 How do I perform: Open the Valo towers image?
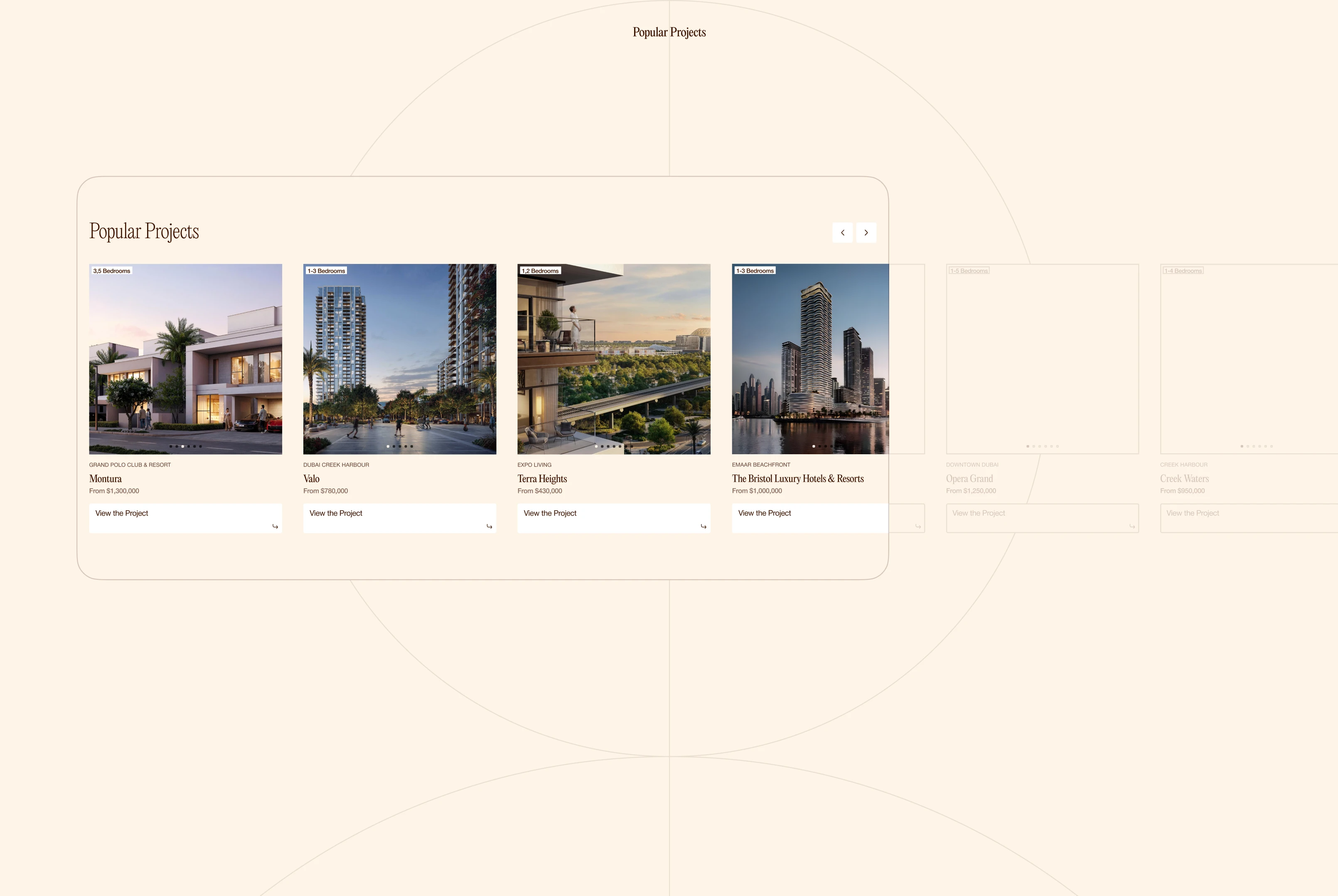[x=400, y=359]
